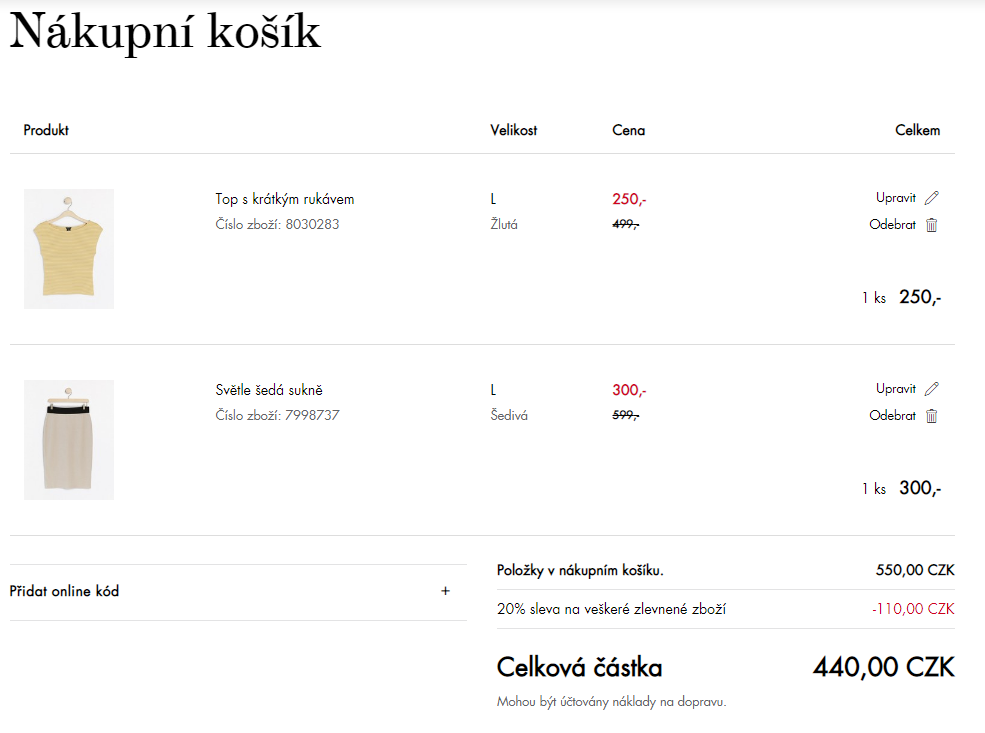Viewport: 985px width, 733px height.
Task: Open grey skirt product thumbnail
Action: (x=69, y=440)
